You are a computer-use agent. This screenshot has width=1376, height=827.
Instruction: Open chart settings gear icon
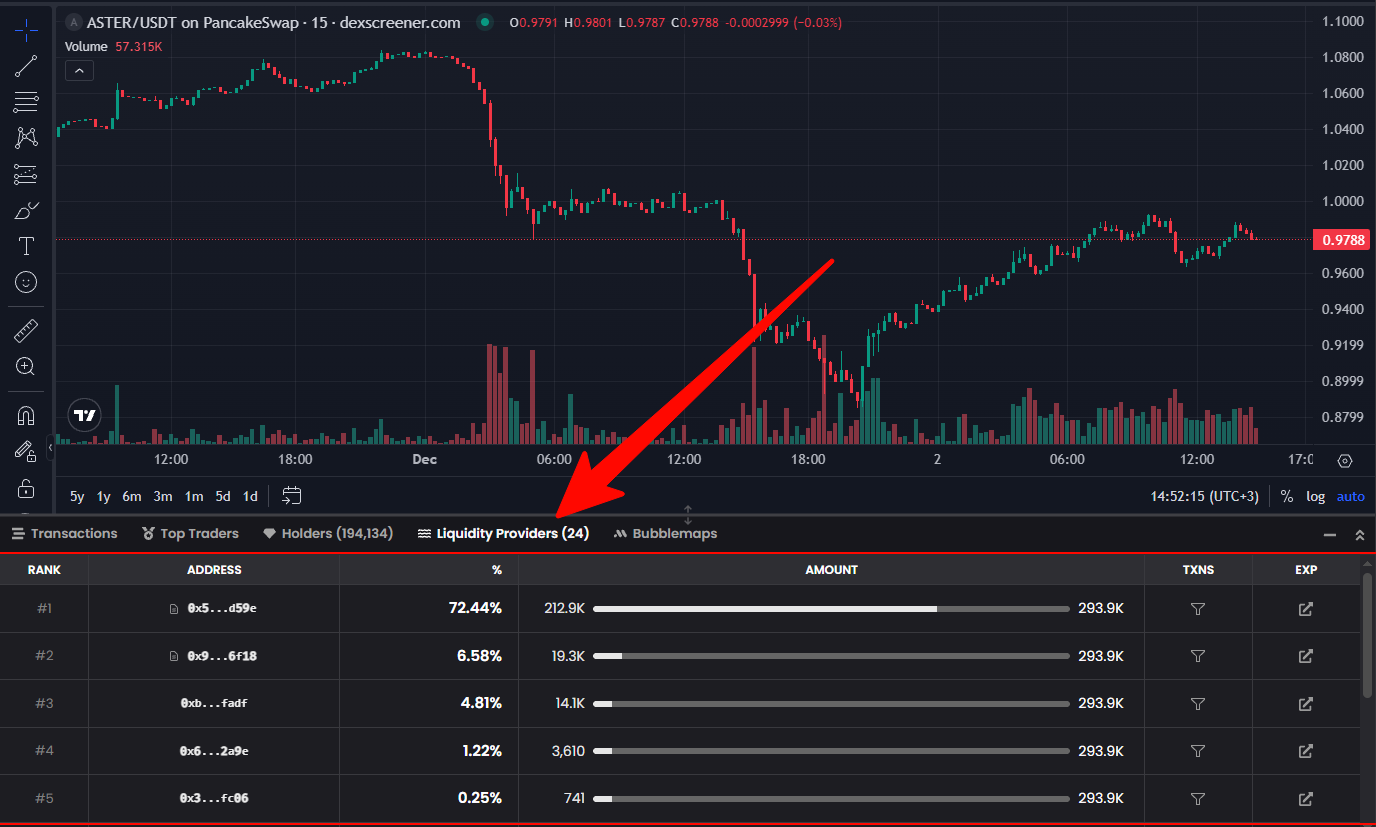coord(1344,461)
